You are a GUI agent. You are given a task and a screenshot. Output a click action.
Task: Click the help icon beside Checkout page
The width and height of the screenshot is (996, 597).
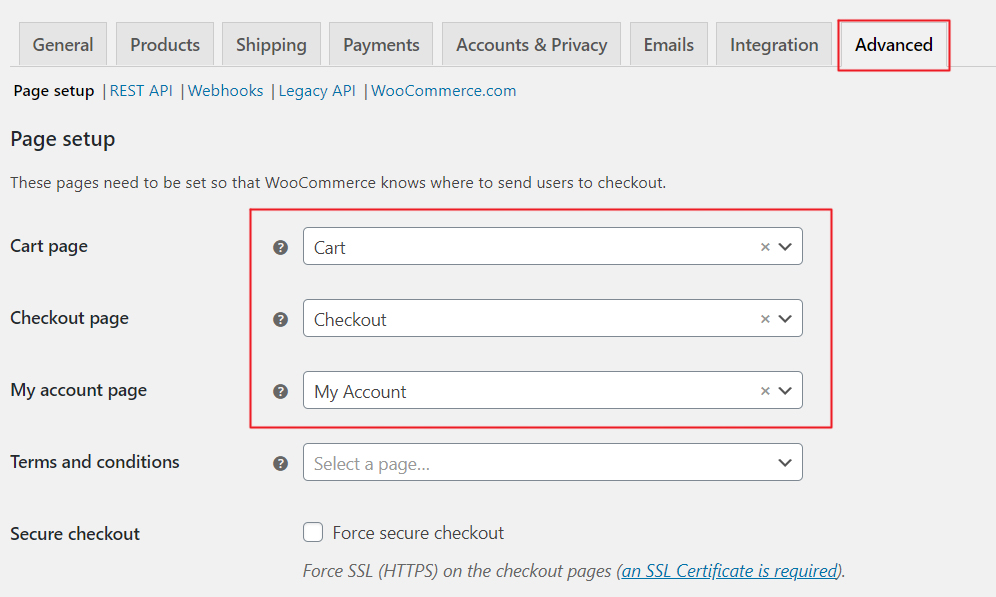281,319
